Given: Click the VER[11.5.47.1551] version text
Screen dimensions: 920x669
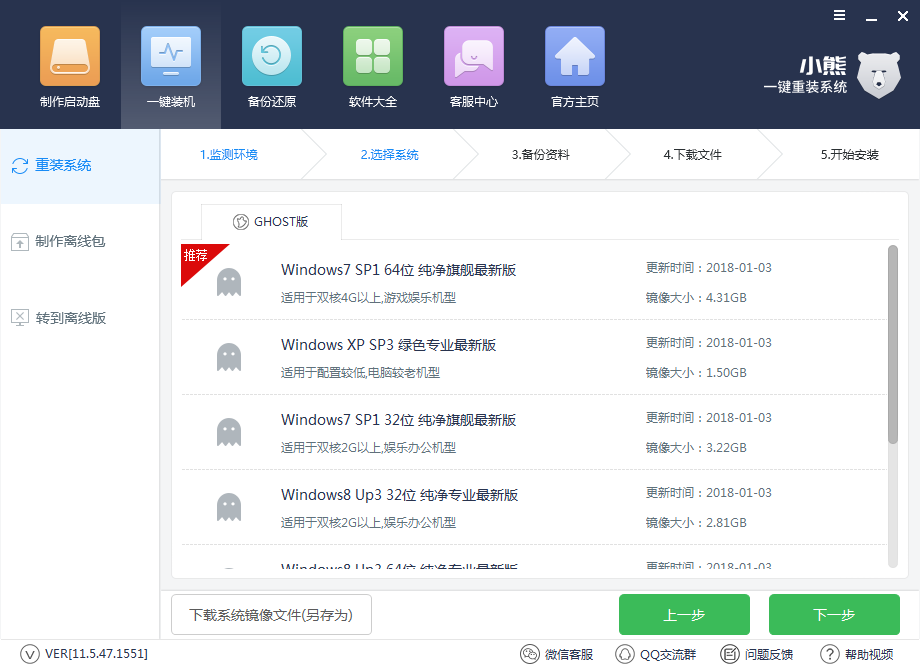Looking at the screenshot, I should [x=96, y=654].
